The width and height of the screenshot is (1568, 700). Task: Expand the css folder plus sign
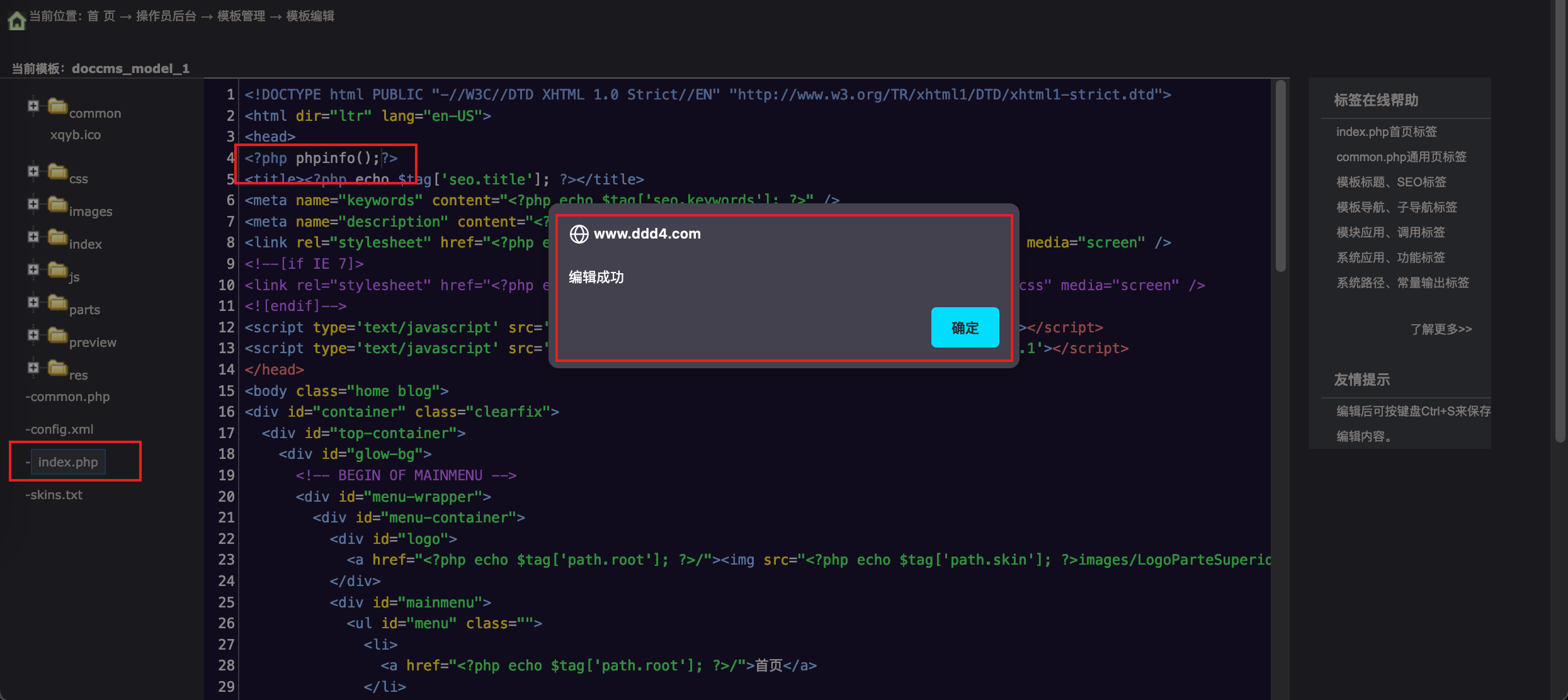click(33, 171)
